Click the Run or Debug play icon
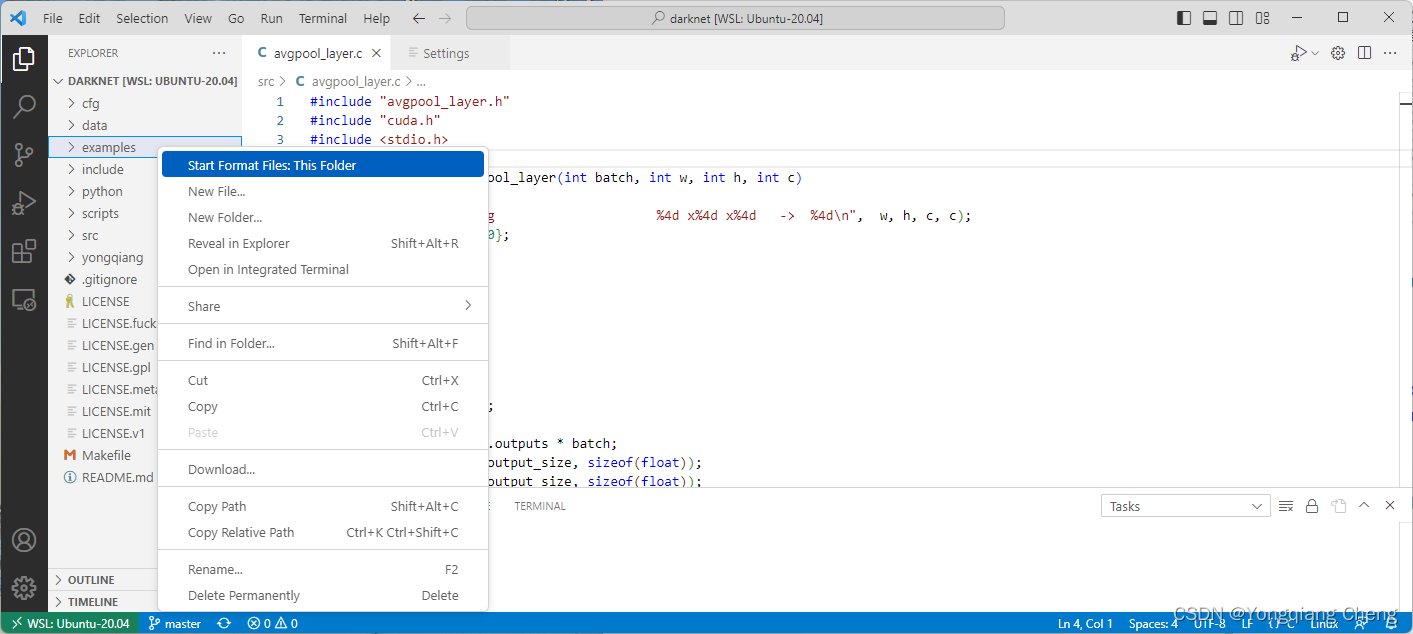1413x634 pixels. coord(1299,53)
